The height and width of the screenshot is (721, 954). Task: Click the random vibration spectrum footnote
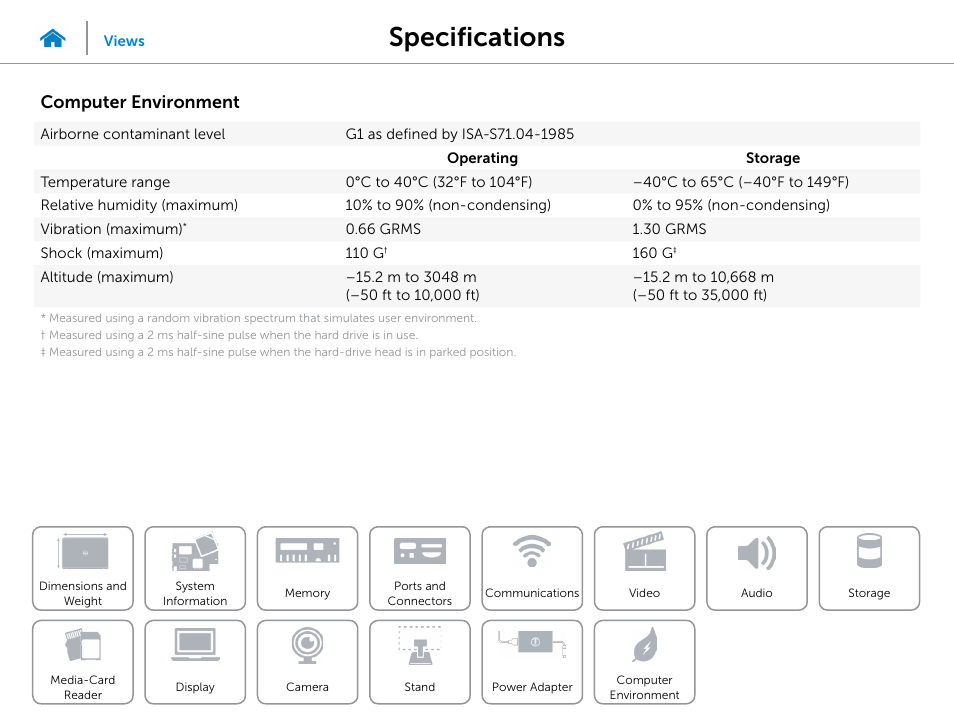(259, 318)
